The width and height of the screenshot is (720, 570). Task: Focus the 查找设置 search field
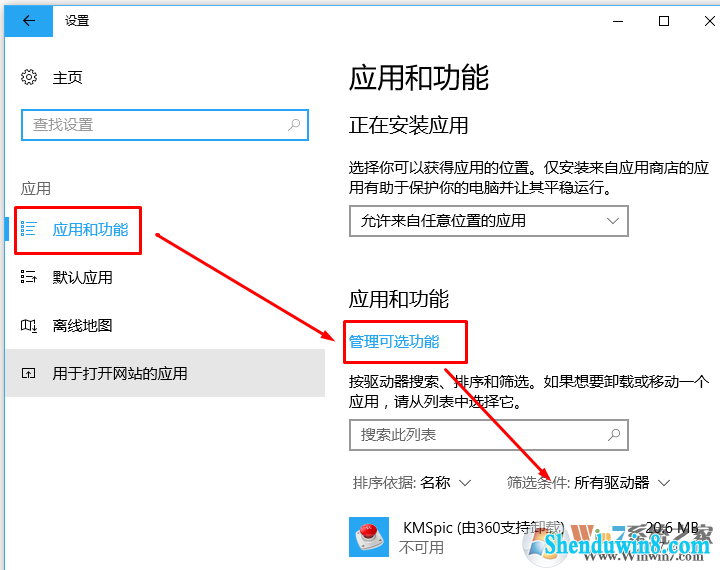[x=165, y=125]
